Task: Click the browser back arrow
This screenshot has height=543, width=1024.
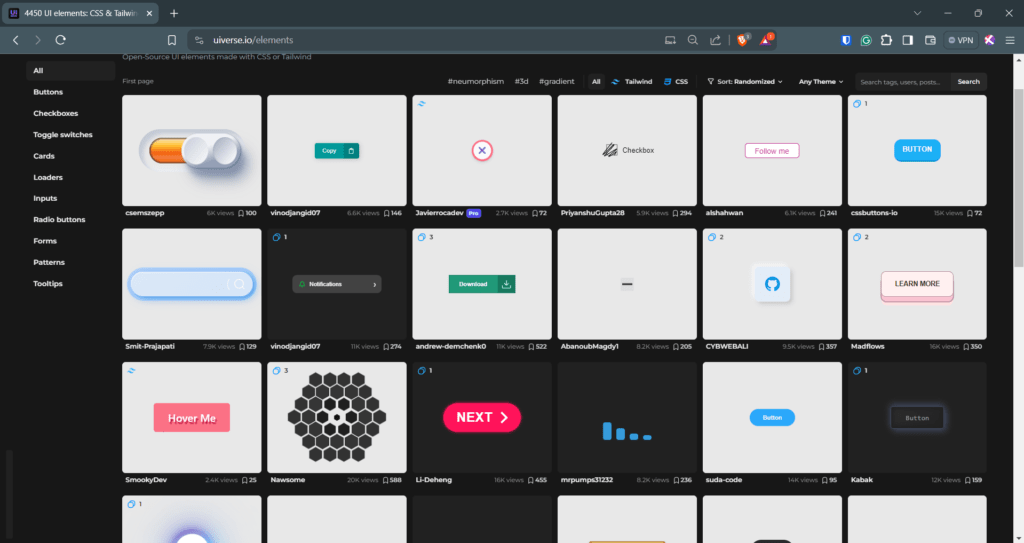Action: 16,40
